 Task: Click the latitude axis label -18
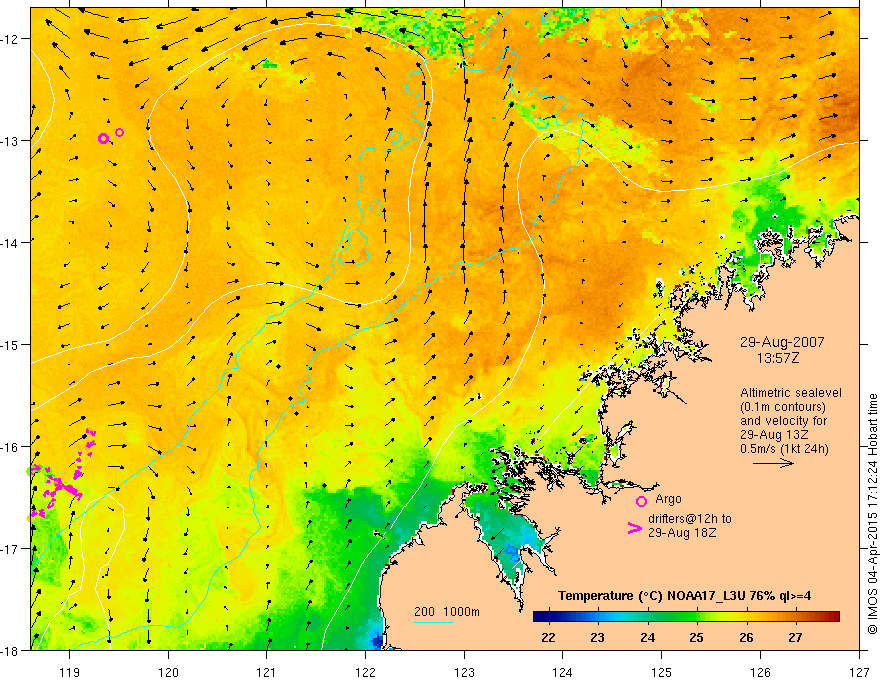(x=11, y=651)
